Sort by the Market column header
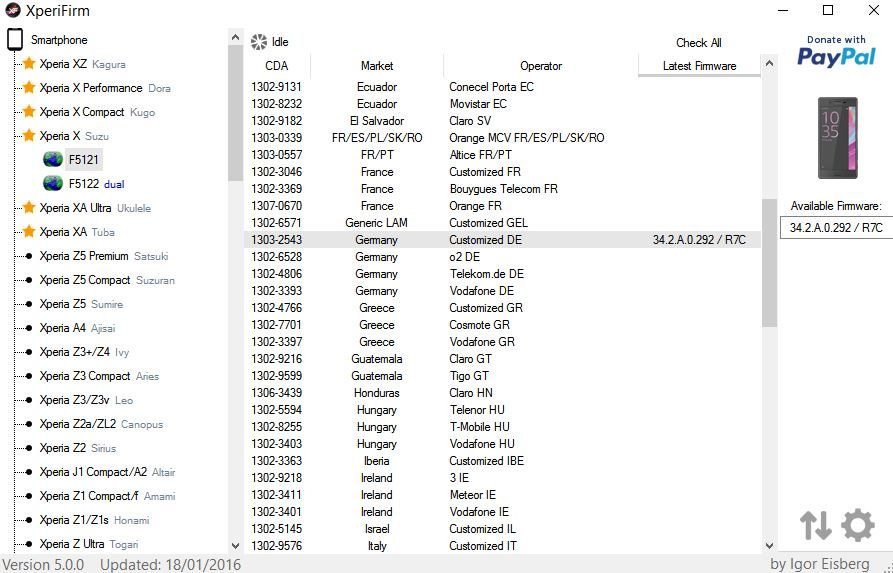Viewport: 893px width, 573px height. [x=377, y=66]
